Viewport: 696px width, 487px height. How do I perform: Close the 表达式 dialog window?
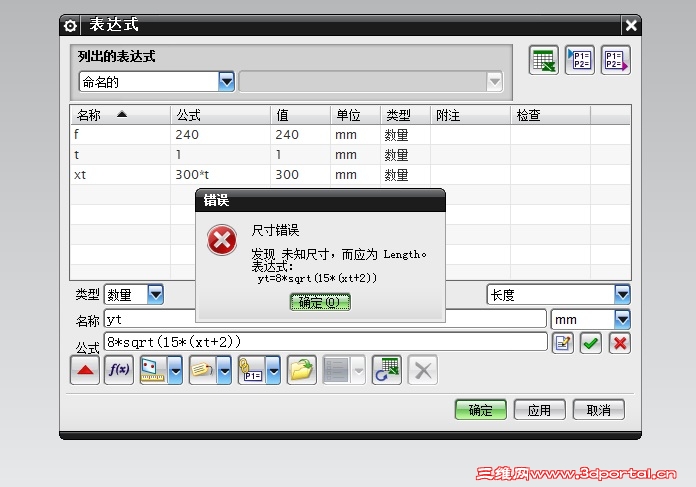[x=631, y=26]
